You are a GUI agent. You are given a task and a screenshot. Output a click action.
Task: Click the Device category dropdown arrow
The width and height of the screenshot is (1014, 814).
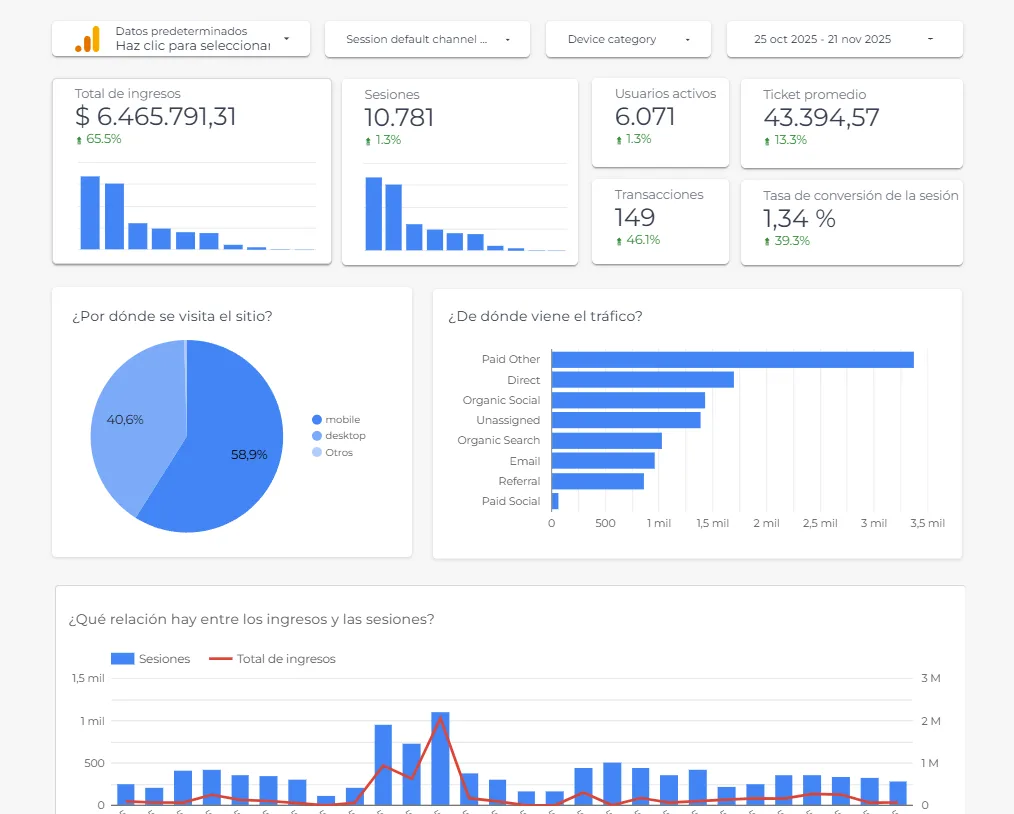(687, 39)
